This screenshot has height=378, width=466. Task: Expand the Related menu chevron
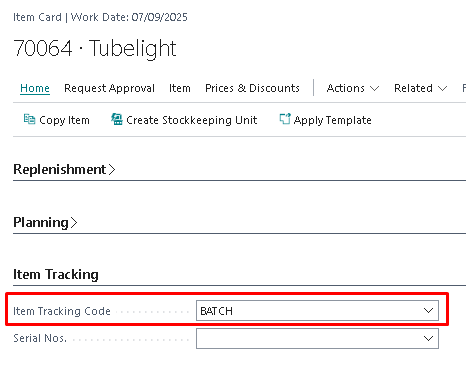442,89
